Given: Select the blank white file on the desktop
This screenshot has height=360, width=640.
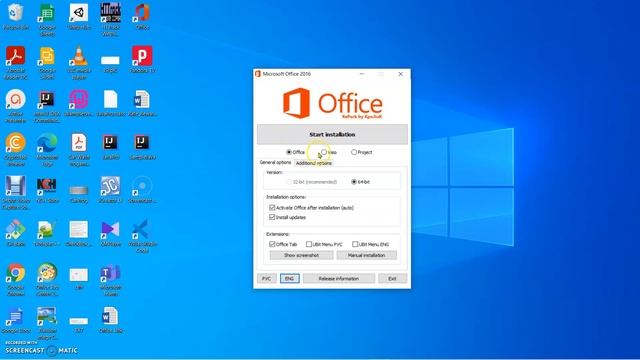Looking at the screenshot, I should (110, 103).
